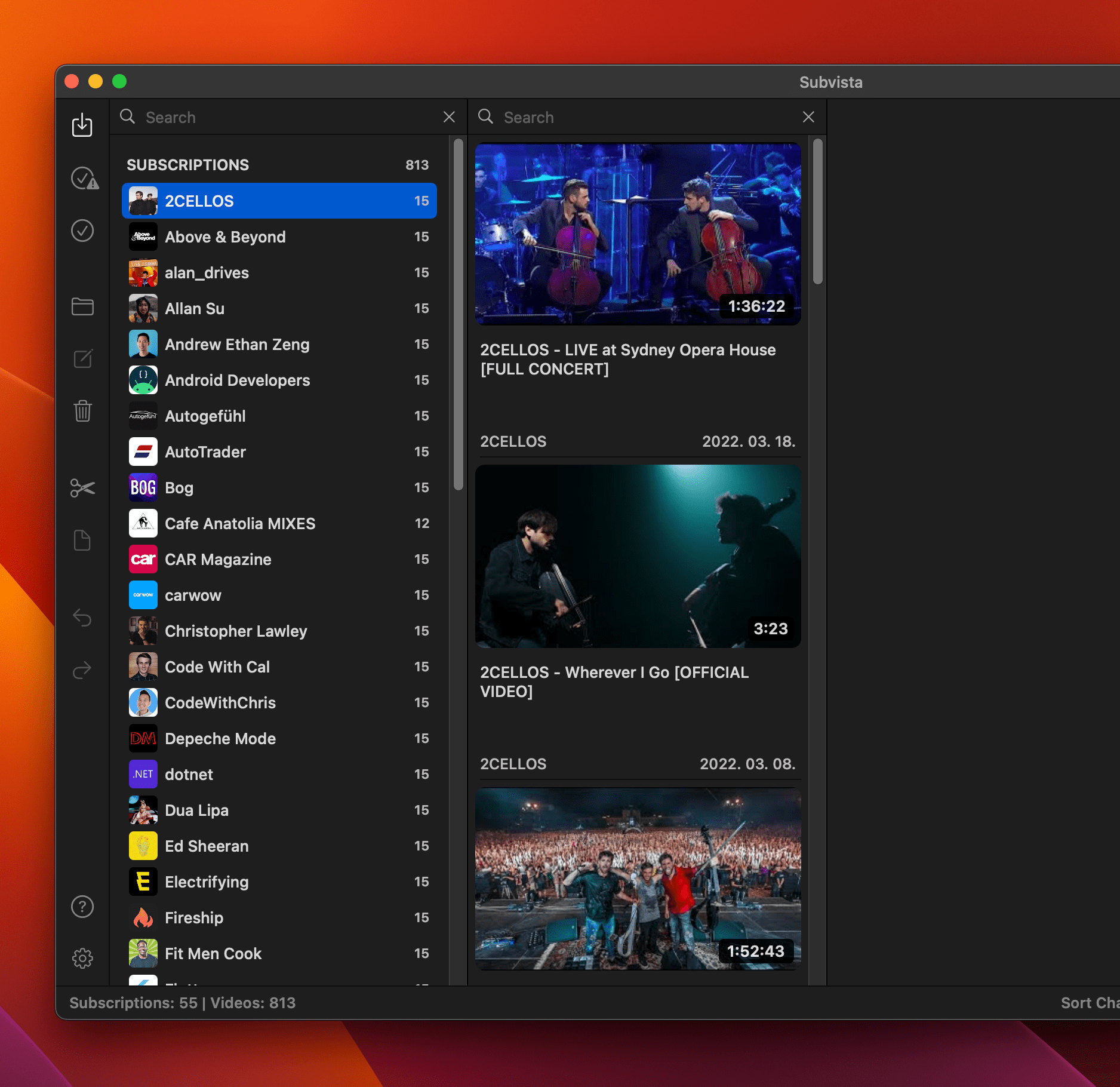This screenshot has width=1120, height=1087.
Task: Open the folder icon in the sidebar
Action: [82, 307]
